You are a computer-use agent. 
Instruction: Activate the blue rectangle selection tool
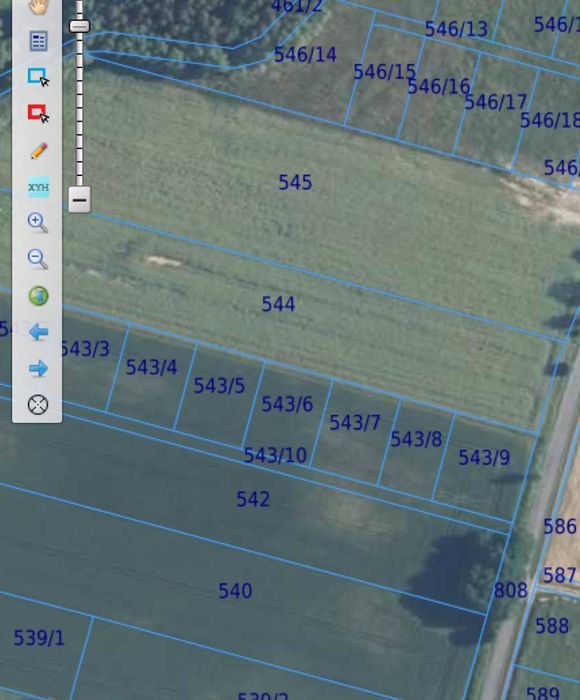(38, 77)
